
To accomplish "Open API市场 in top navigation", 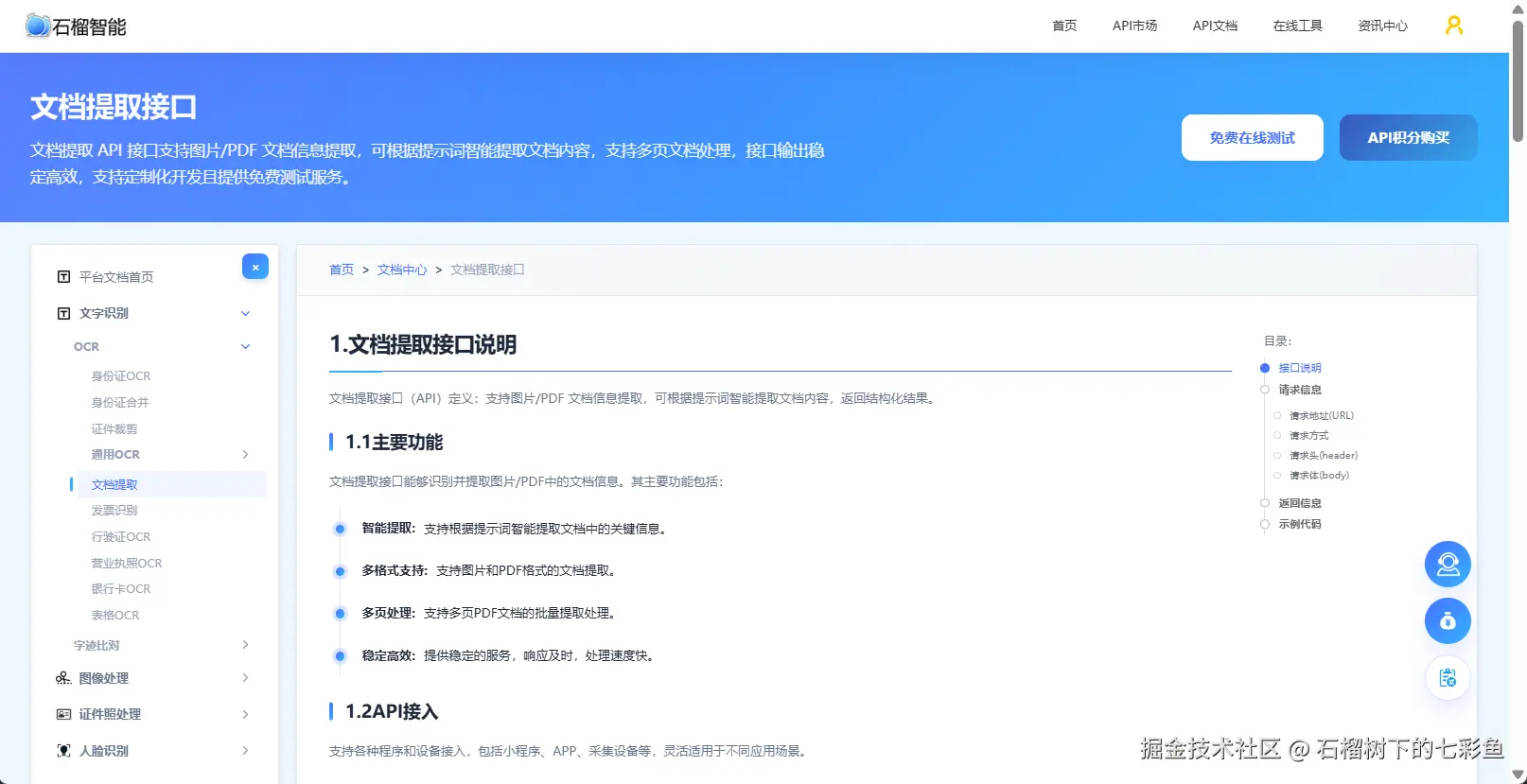I will [1134, 26].
